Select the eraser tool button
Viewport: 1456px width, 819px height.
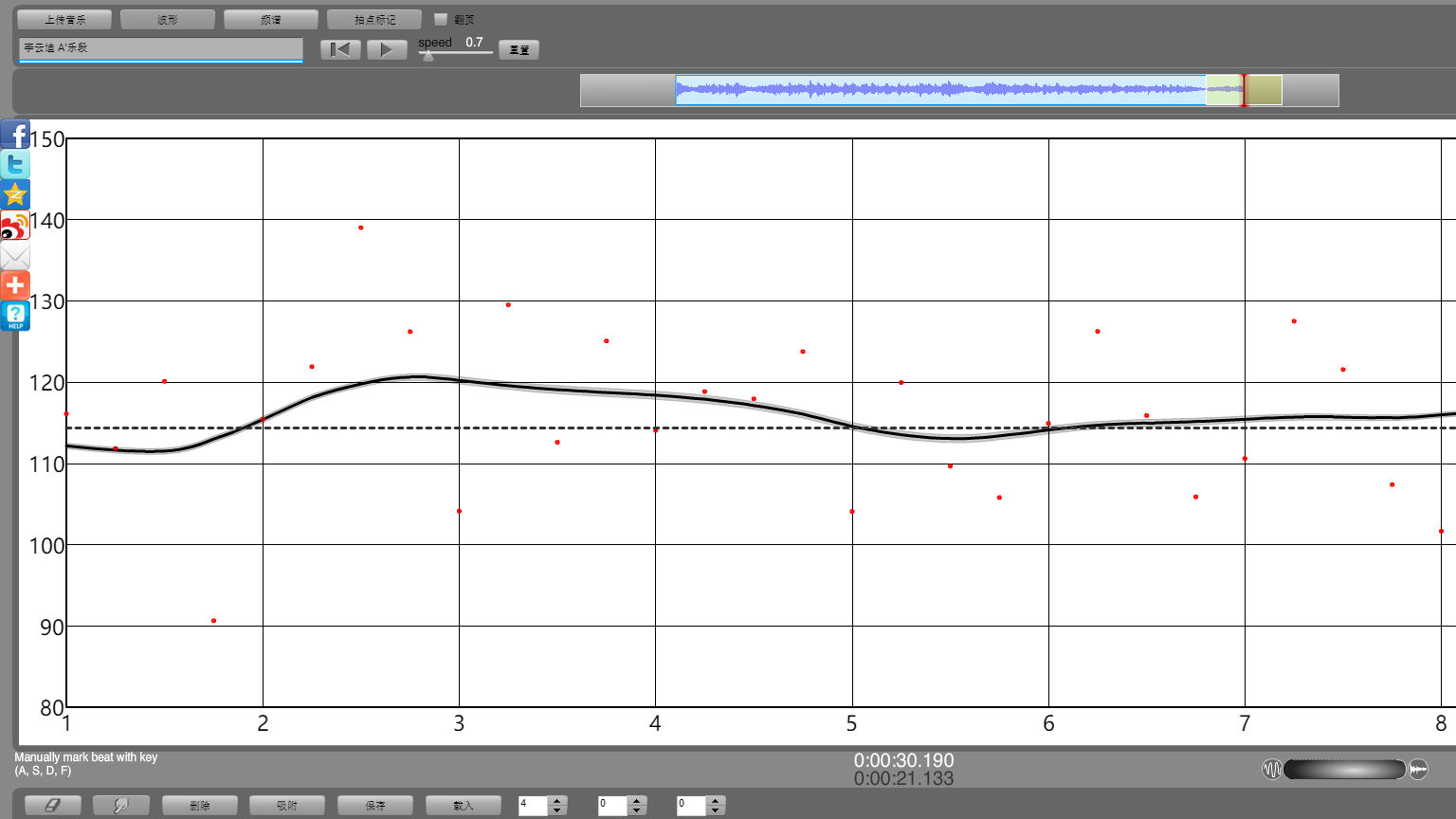coord(52,805)
